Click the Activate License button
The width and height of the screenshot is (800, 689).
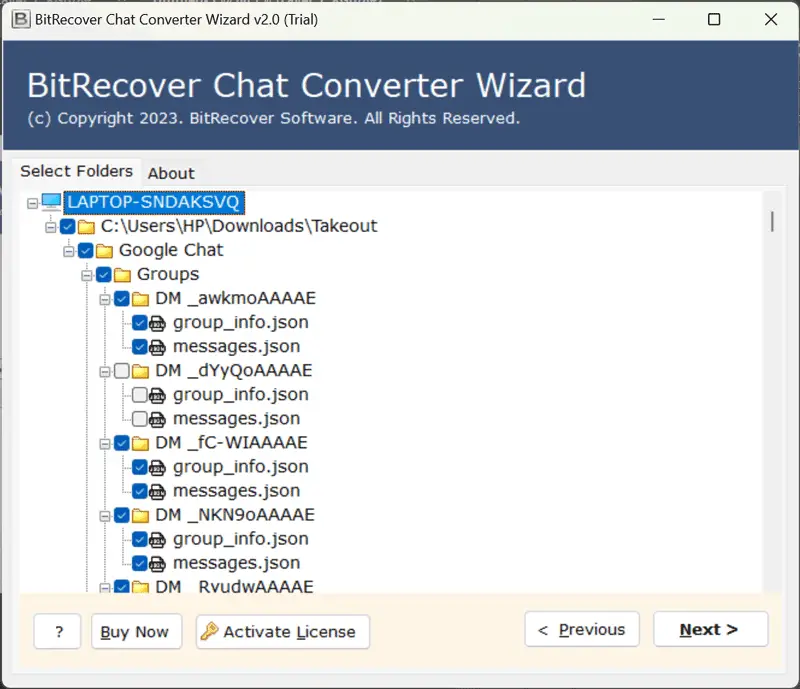[x=283, y=631]
